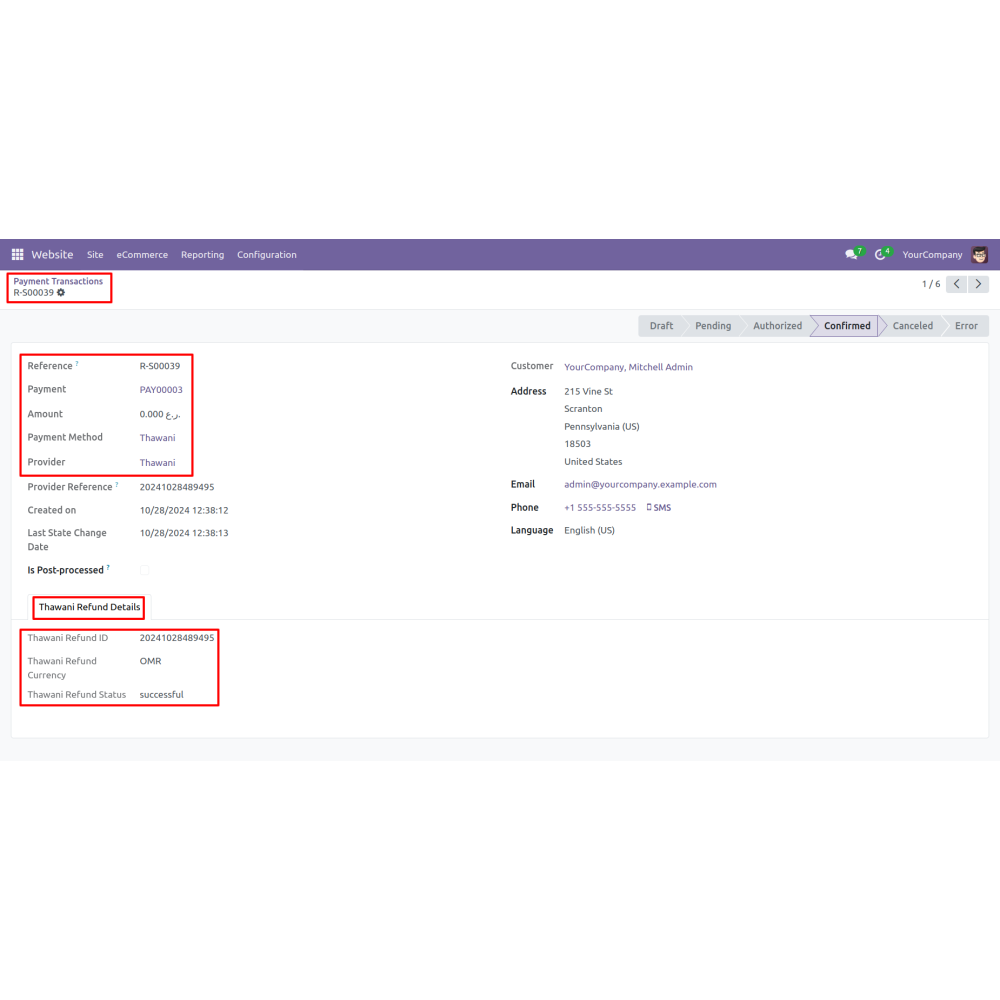Set status to Canceled
The height and width of the screenshot is (1000, 1000).
912,326
